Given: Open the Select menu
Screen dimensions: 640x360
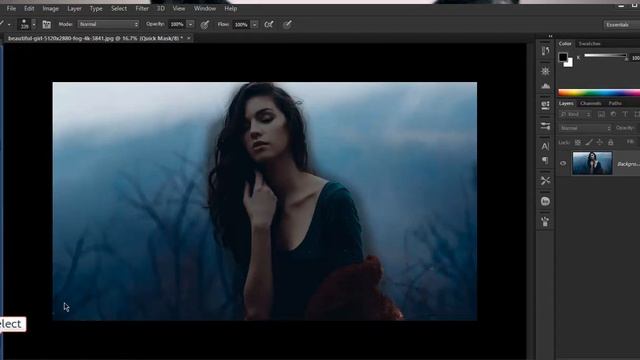Looking at the screenshot, I should click(x=119, y=8).
